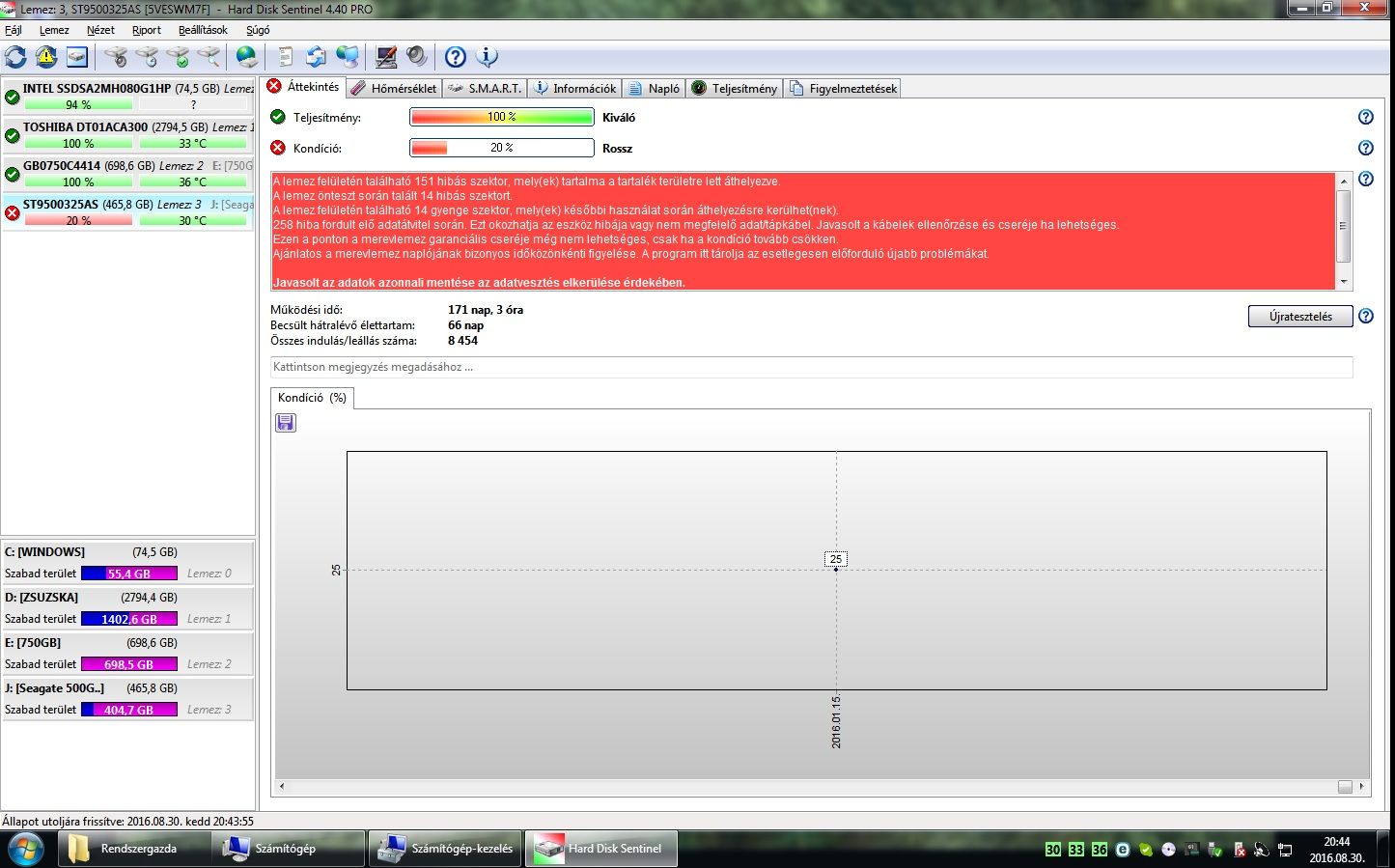
Task: Open the configuration monitor with screwdriver icon
Action: [386, 57]
